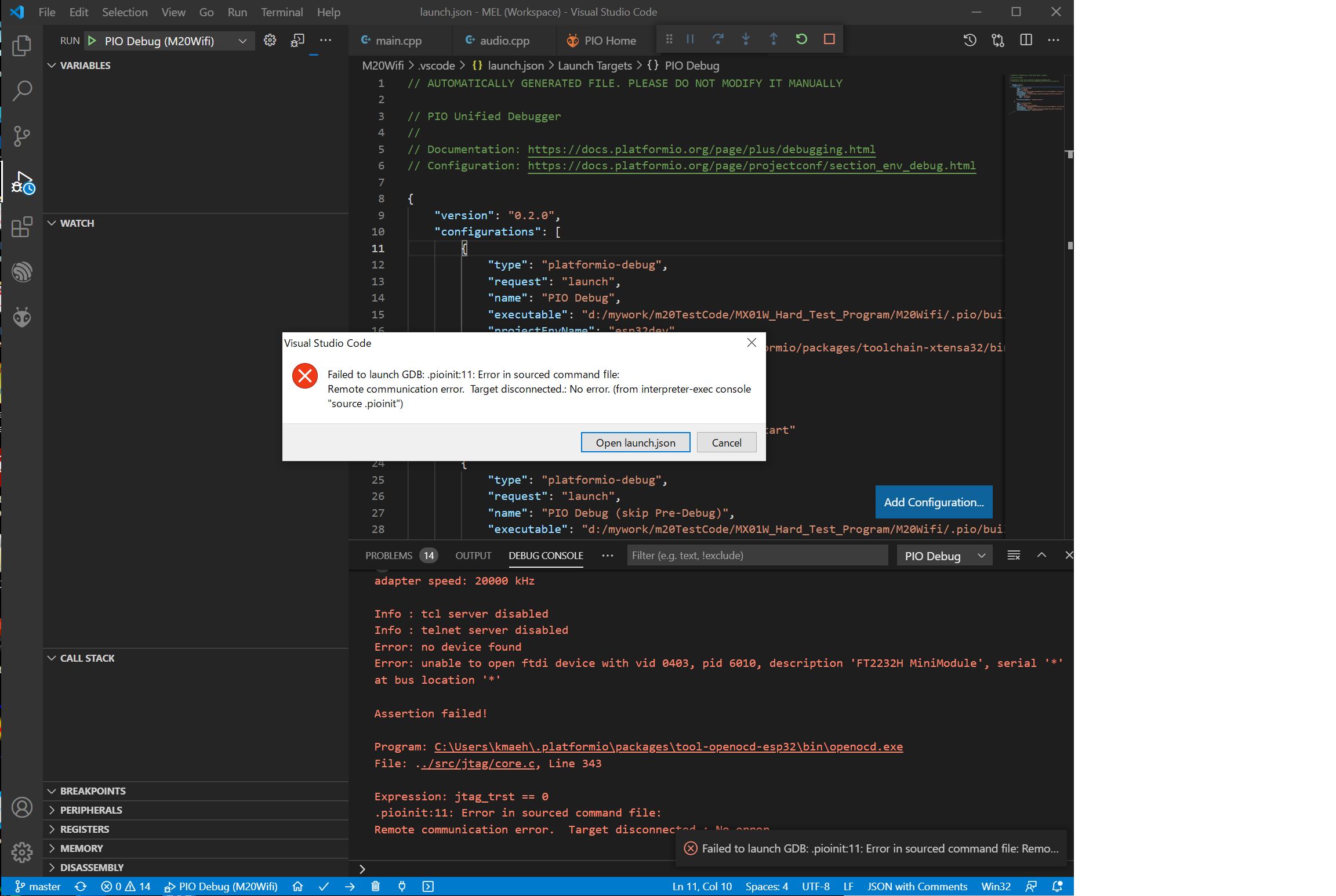Click the trash can icon in status bar
1336x896 pixels.
click(375, 886)
